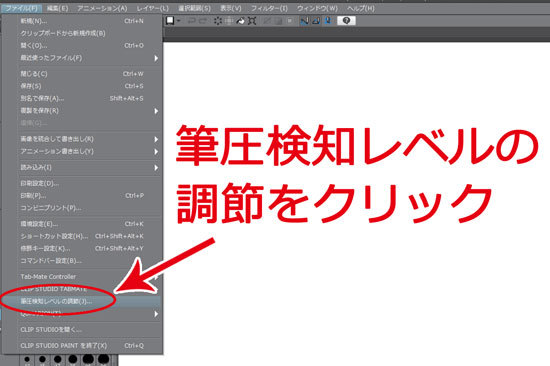Click the Scale/Rotate transform icon

pos(252,21)
